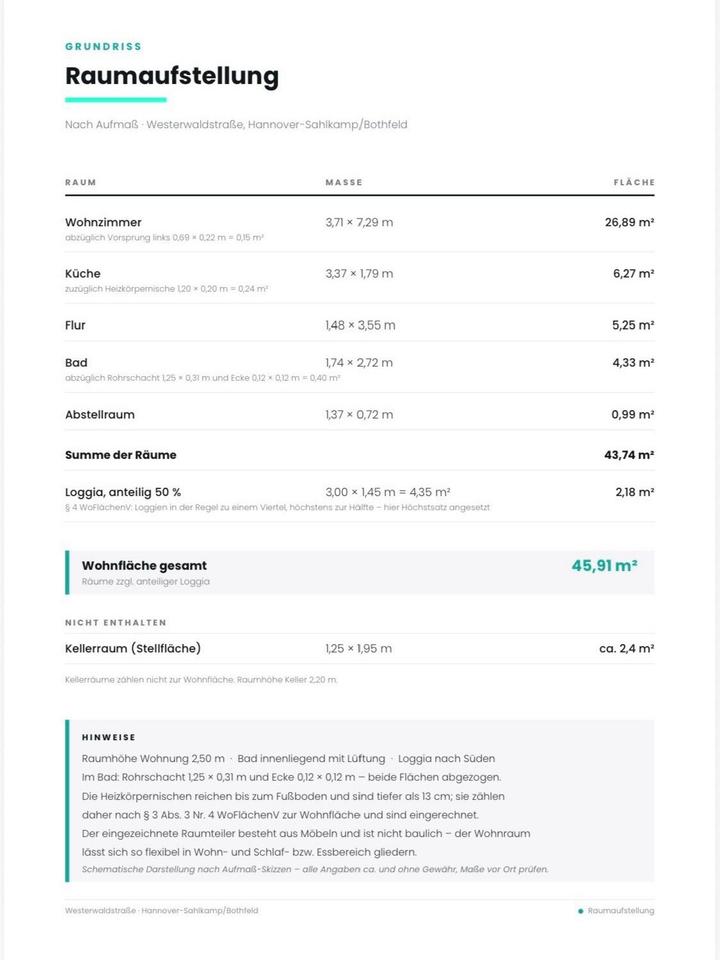The image size is (720, 960).
Task: Click the green 45,91 m² total value
Action: click(x=604, y=565)
